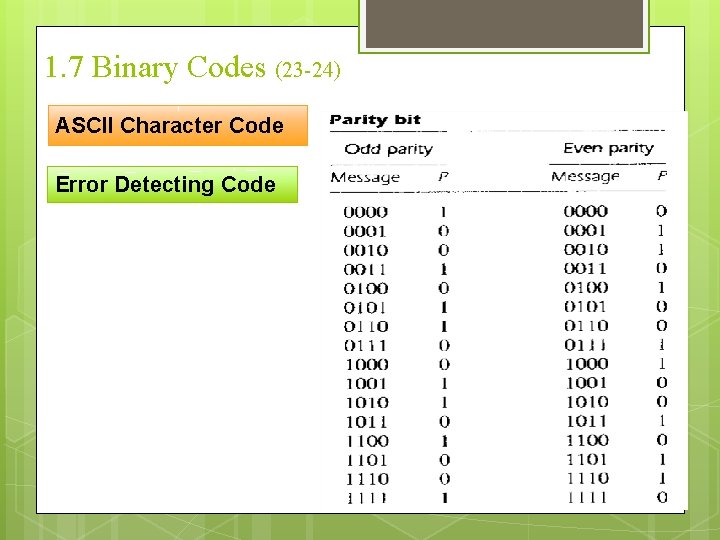
Task: Click message 1111 in Odd parity table
Action: coord(366,498)
